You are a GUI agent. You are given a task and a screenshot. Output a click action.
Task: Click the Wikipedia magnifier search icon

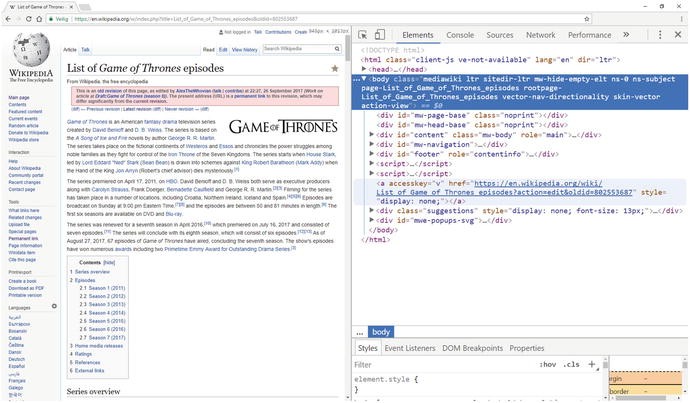(x=337, y=49)
